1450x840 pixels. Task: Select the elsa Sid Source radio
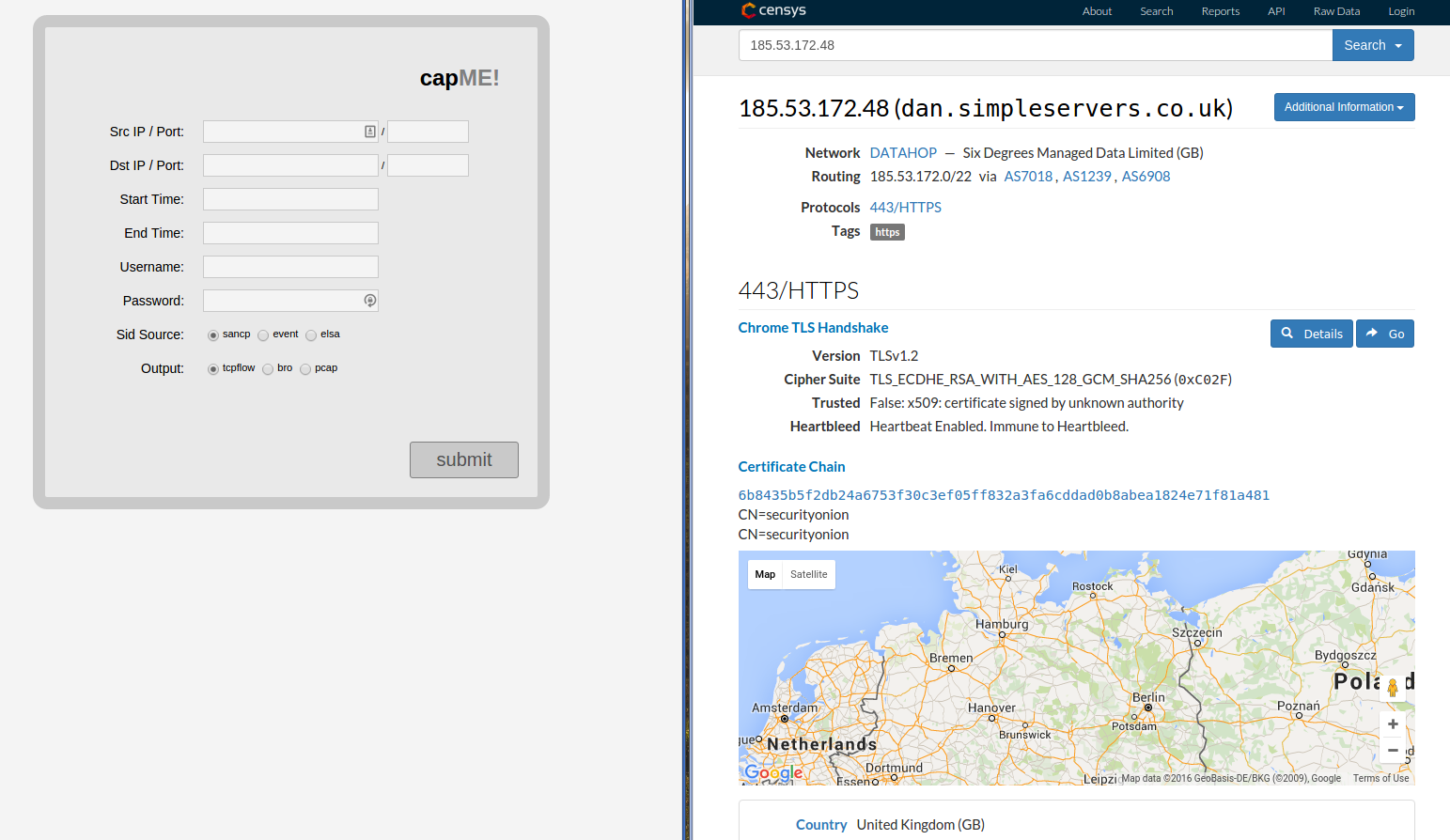pos(311,335)
